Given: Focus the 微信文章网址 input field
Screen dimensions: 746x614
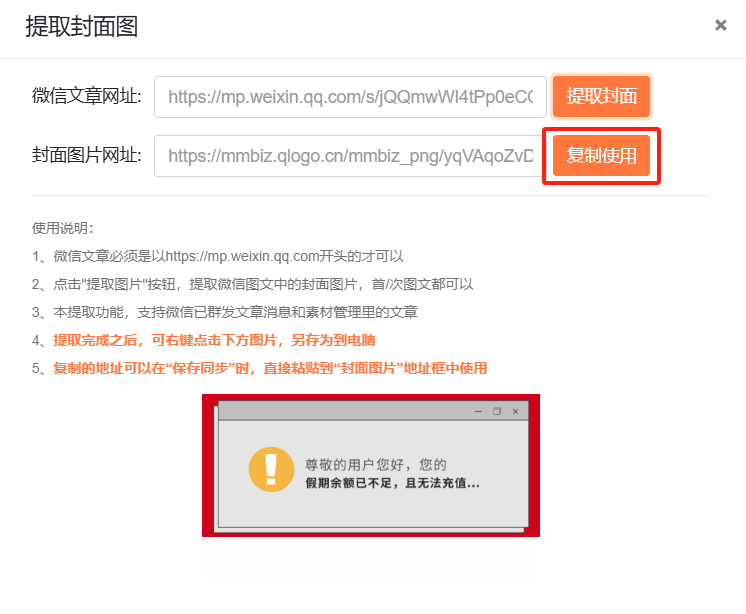Looking at the screenshot, I should coord(350,97).
